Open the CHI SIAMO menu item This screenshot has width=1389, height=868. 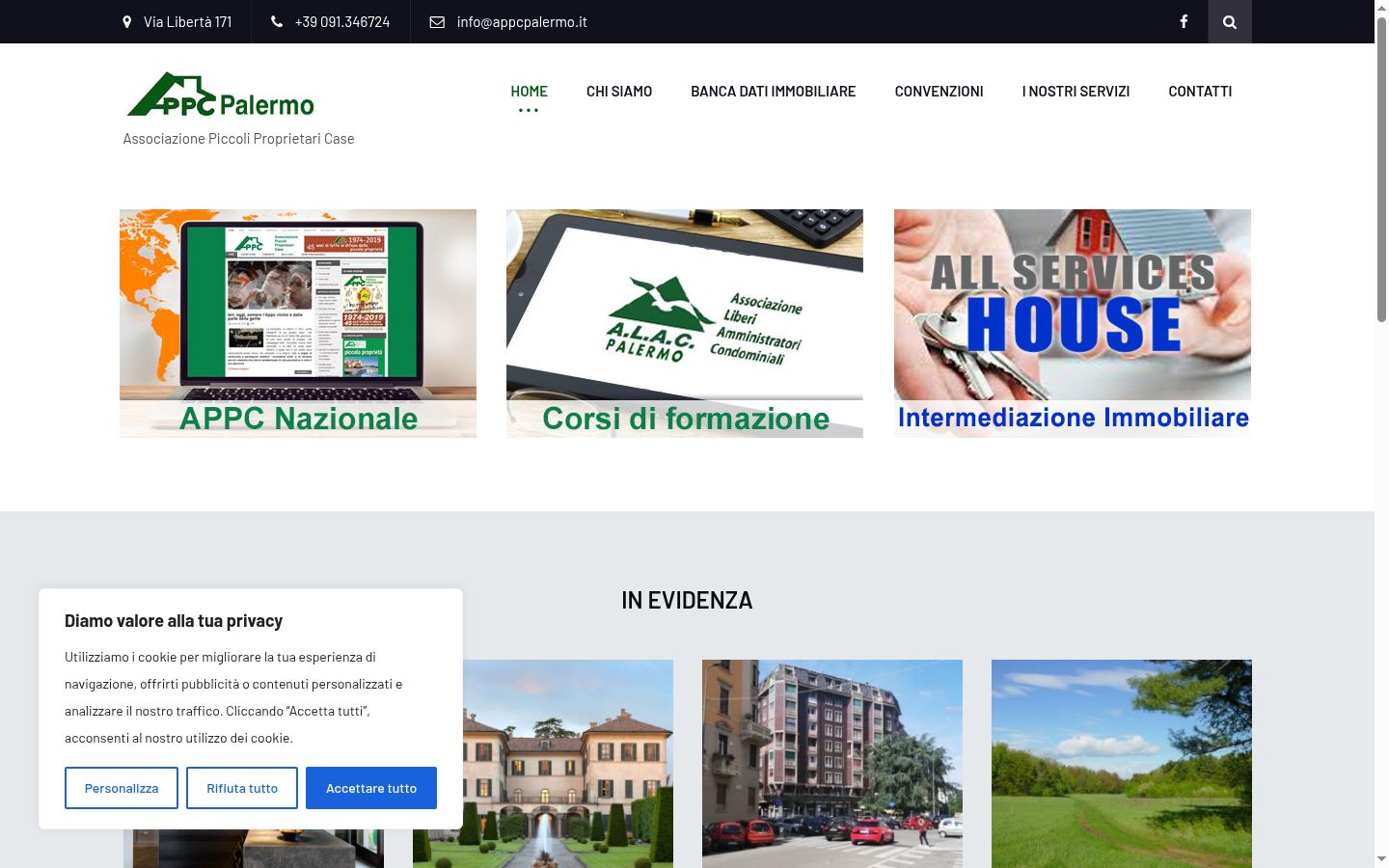(619, 91)
